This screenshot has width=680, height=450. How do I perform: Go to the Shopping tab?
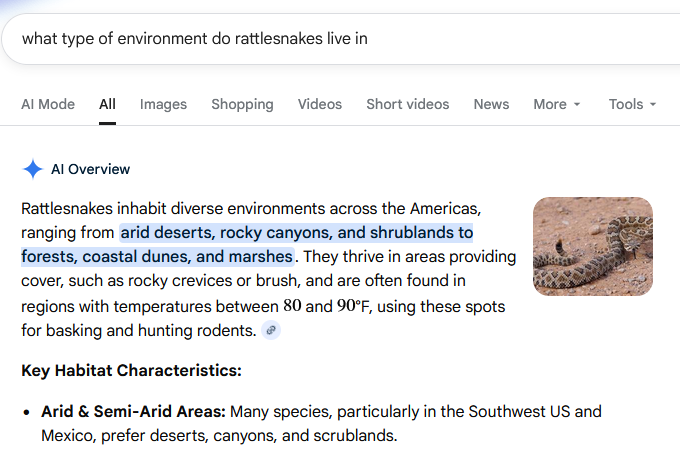(242, 104)
